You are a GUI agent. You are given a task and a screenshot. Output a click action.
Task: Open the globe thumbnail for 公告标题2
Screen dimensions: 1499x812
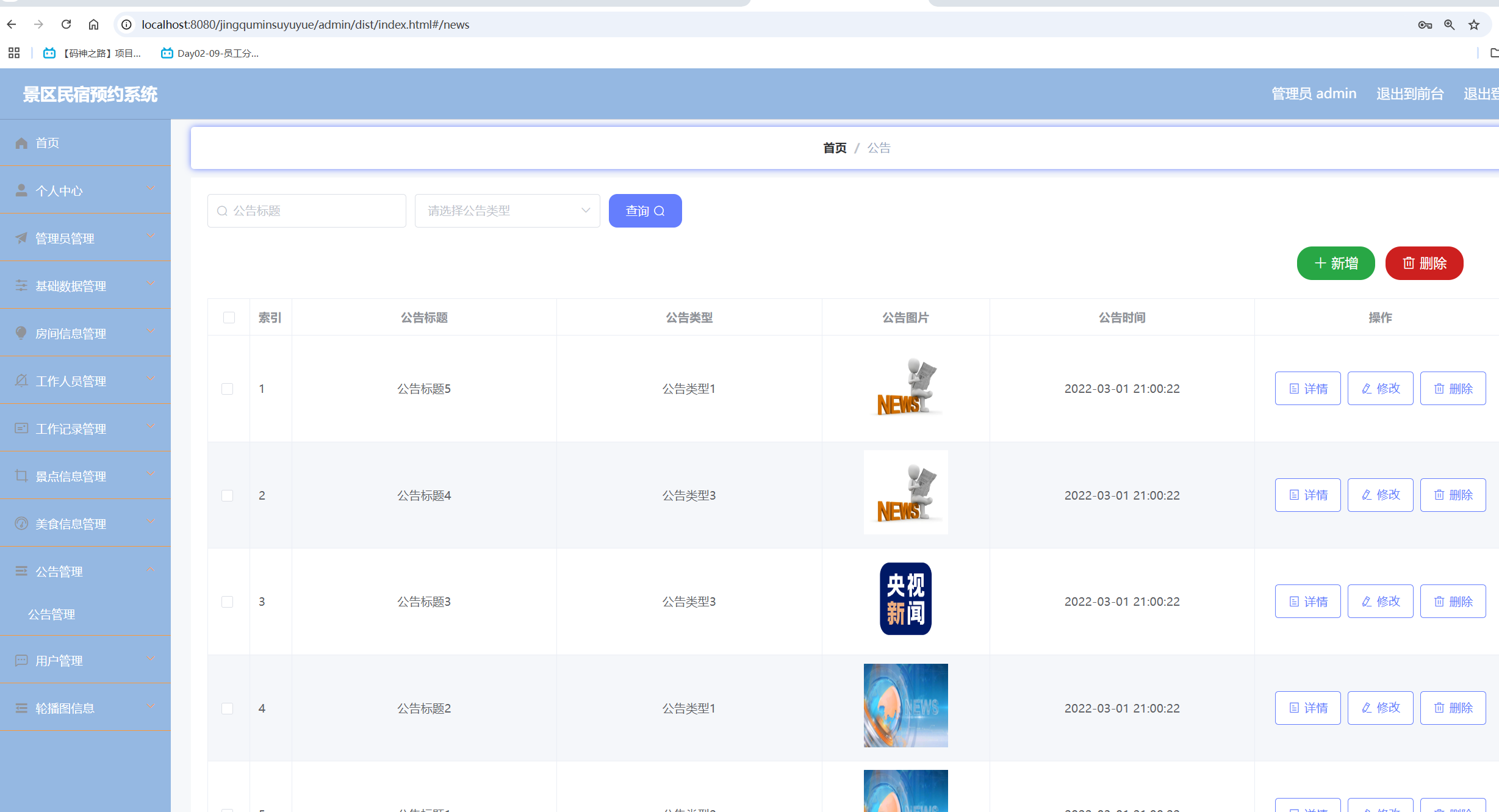click(906, 705)
